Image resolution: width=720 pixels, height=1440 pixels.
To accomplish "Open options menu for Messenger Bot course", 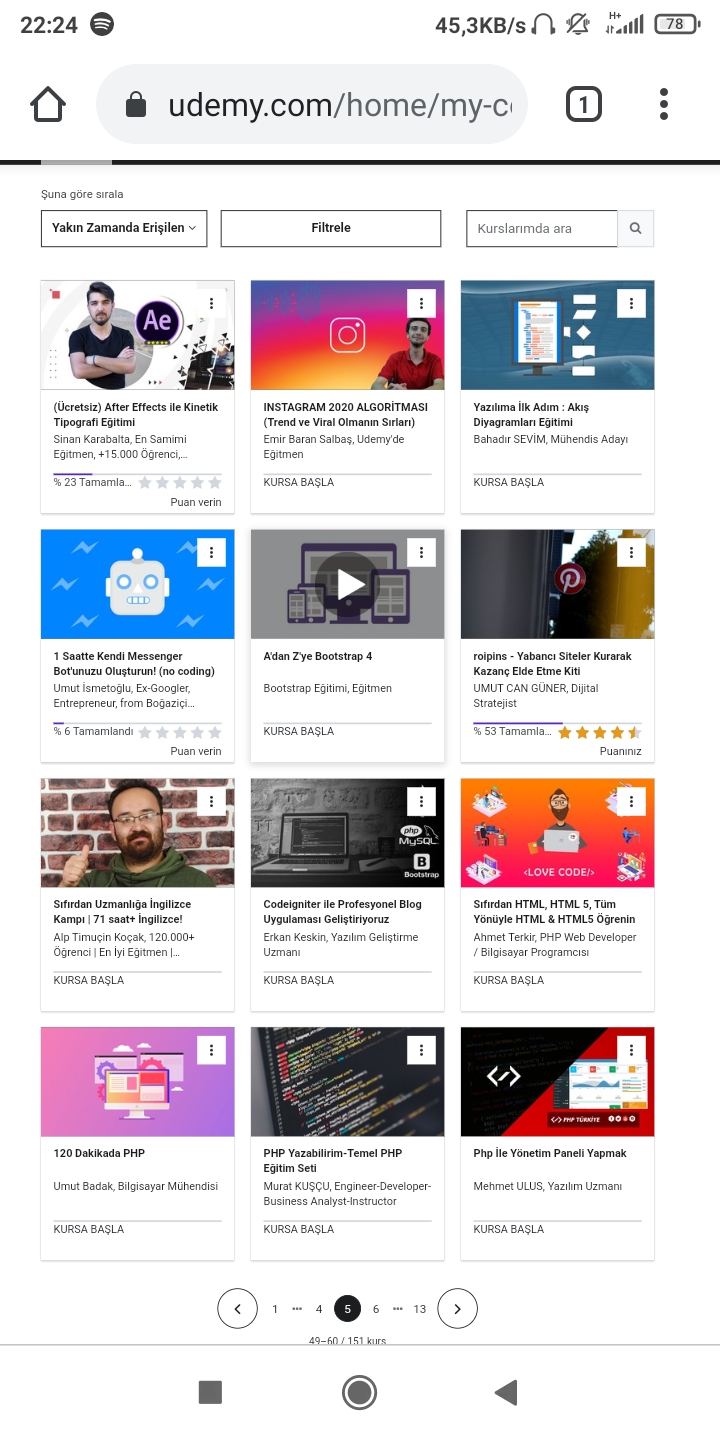I will tap(211, 553).
